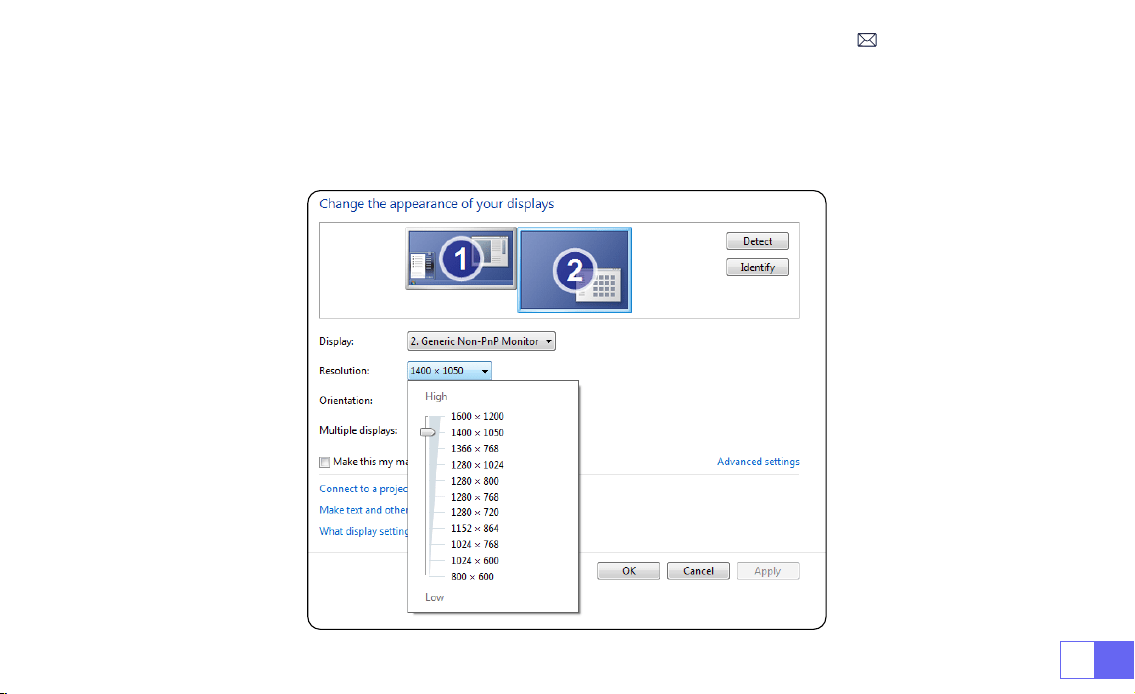Screen dimensions: 1135x694
Task: Click the OK button
Action: (628, 571)
